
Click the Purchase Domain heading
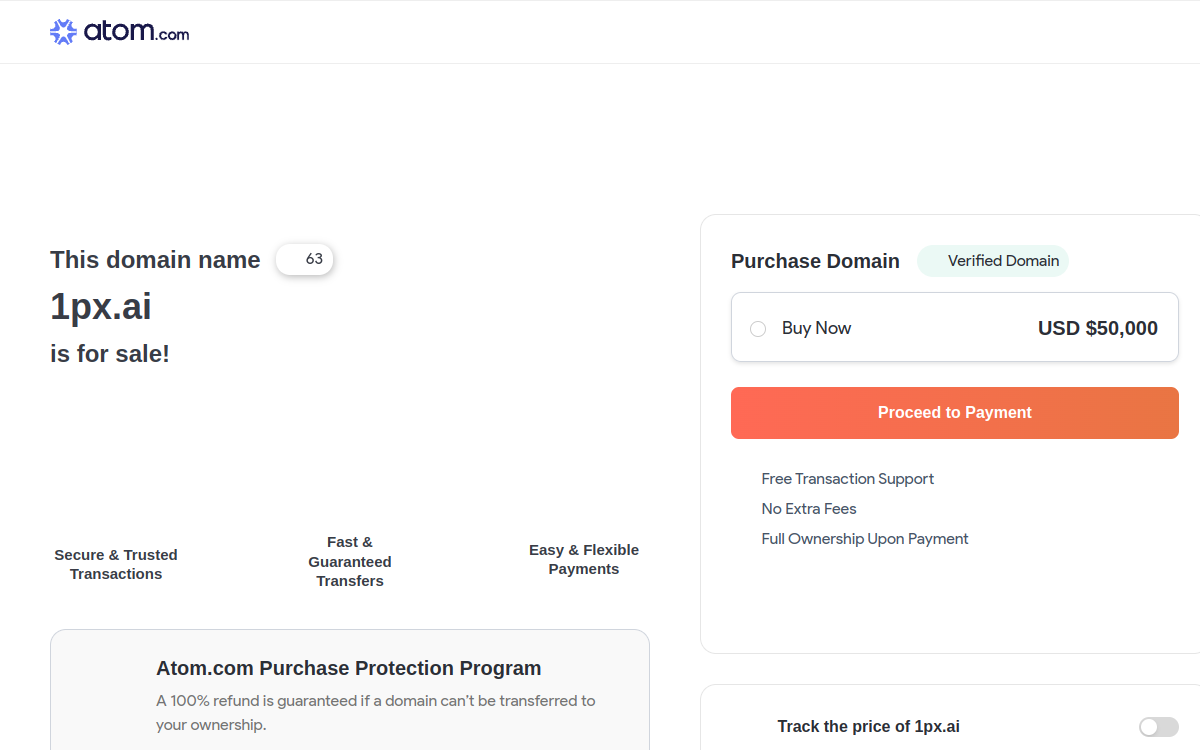[x=815, y=261]
